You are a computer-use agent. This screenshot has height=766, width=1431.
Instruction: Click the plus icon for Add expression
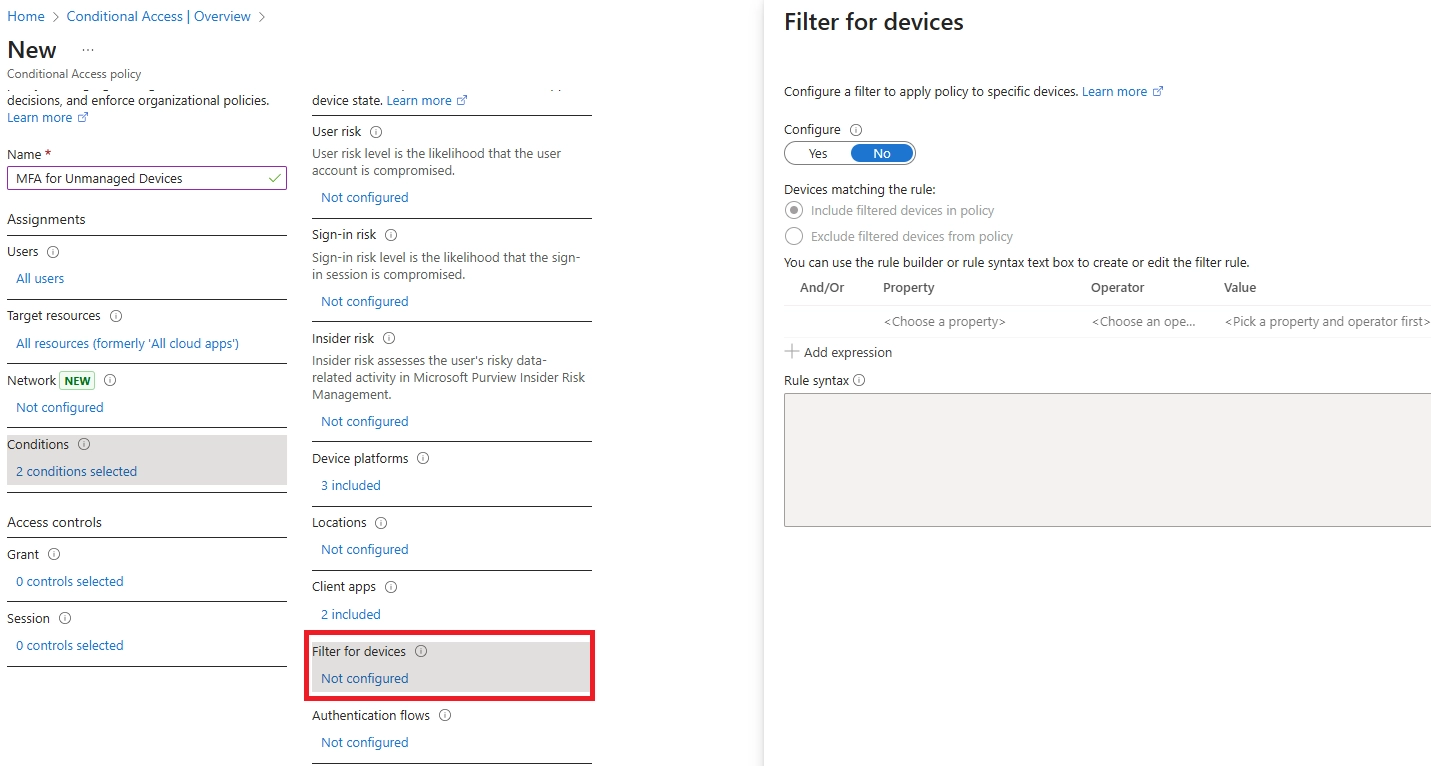[792, 352]
